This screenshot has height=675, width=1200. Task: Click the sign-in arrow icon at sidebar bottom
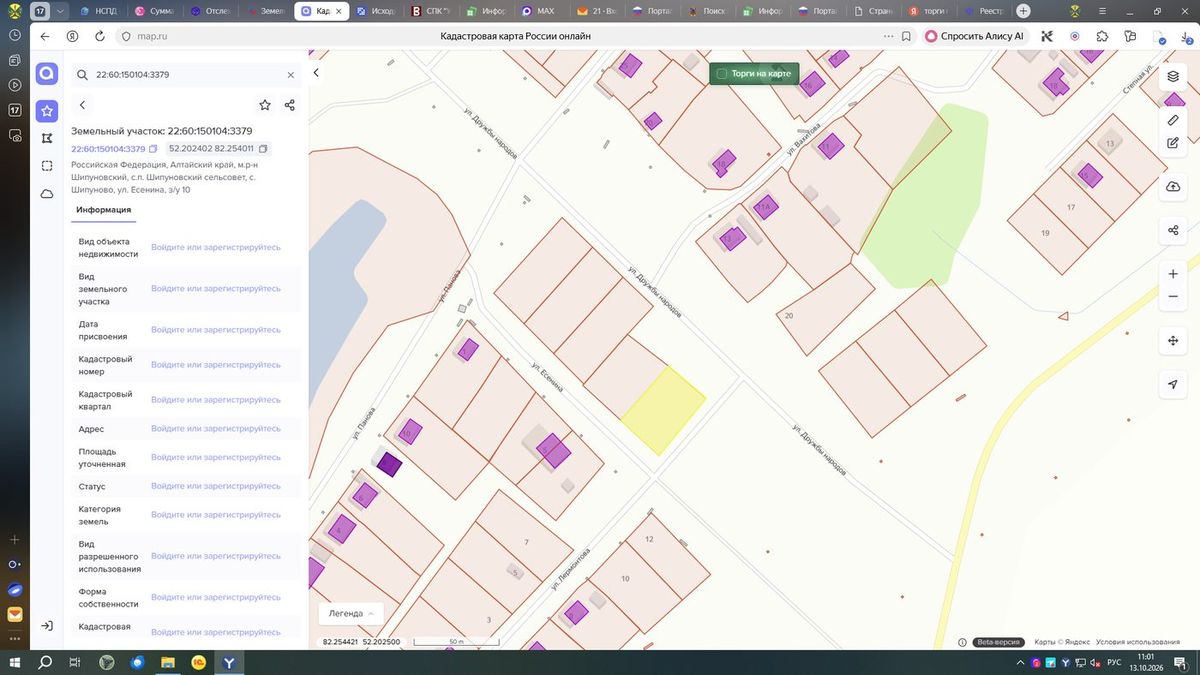(x=47, y=626)
